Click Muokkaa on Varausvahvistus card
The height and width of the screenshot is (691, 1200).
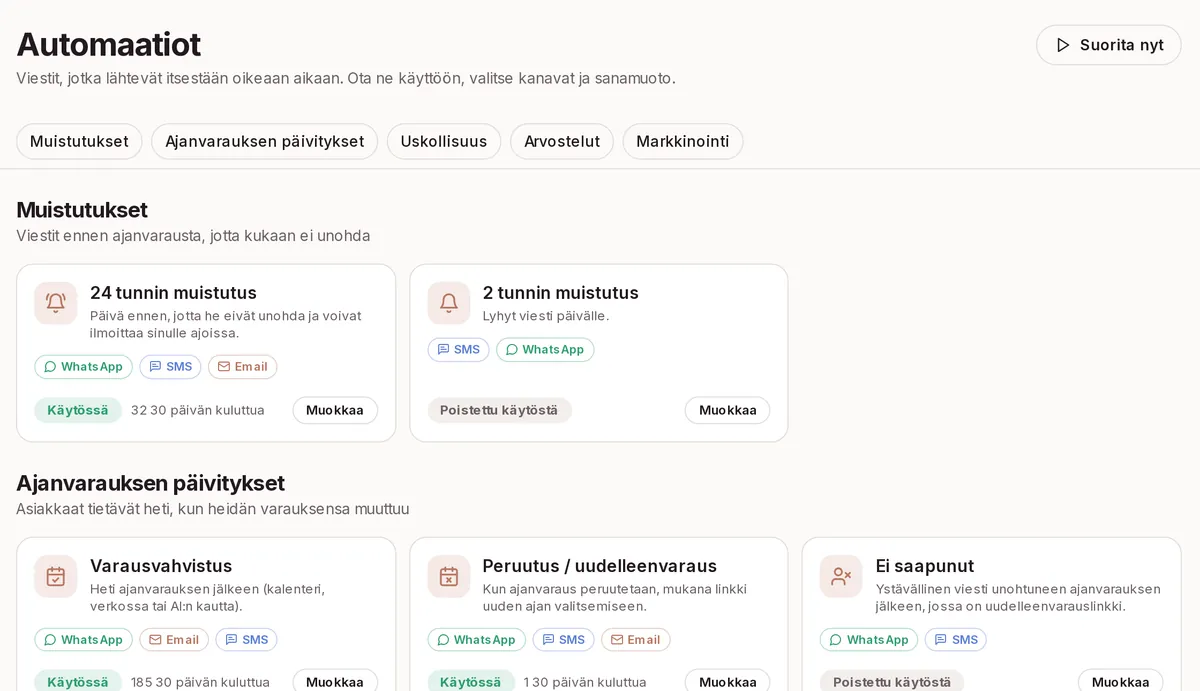pyautogui.click(x=335, y=682)
